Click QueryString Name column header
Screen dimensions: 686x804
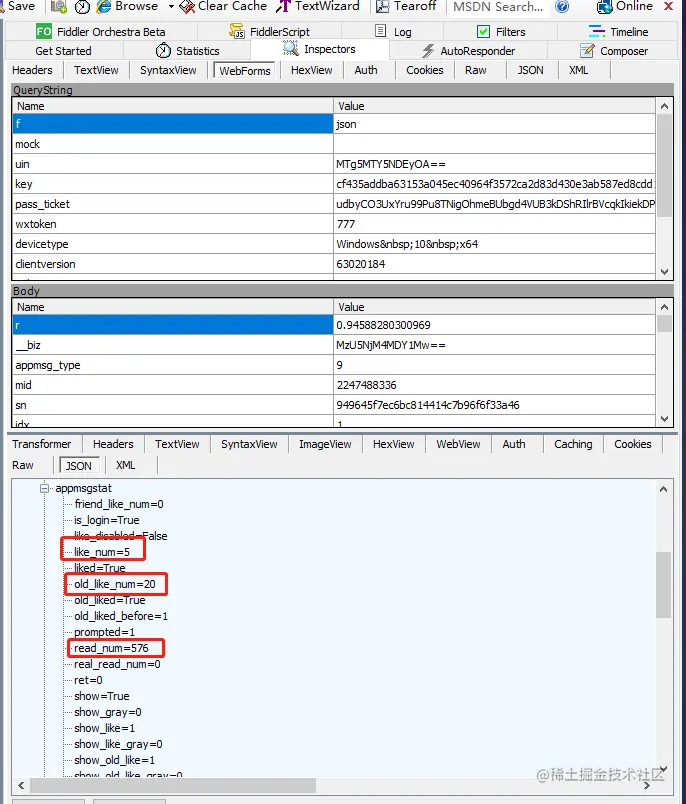[x=173, y=106]
